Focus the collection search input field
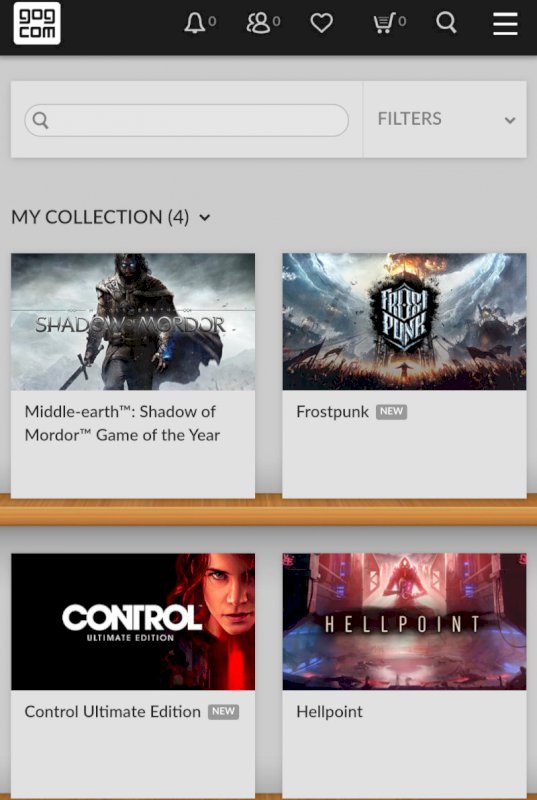 [x=187, y=120]
